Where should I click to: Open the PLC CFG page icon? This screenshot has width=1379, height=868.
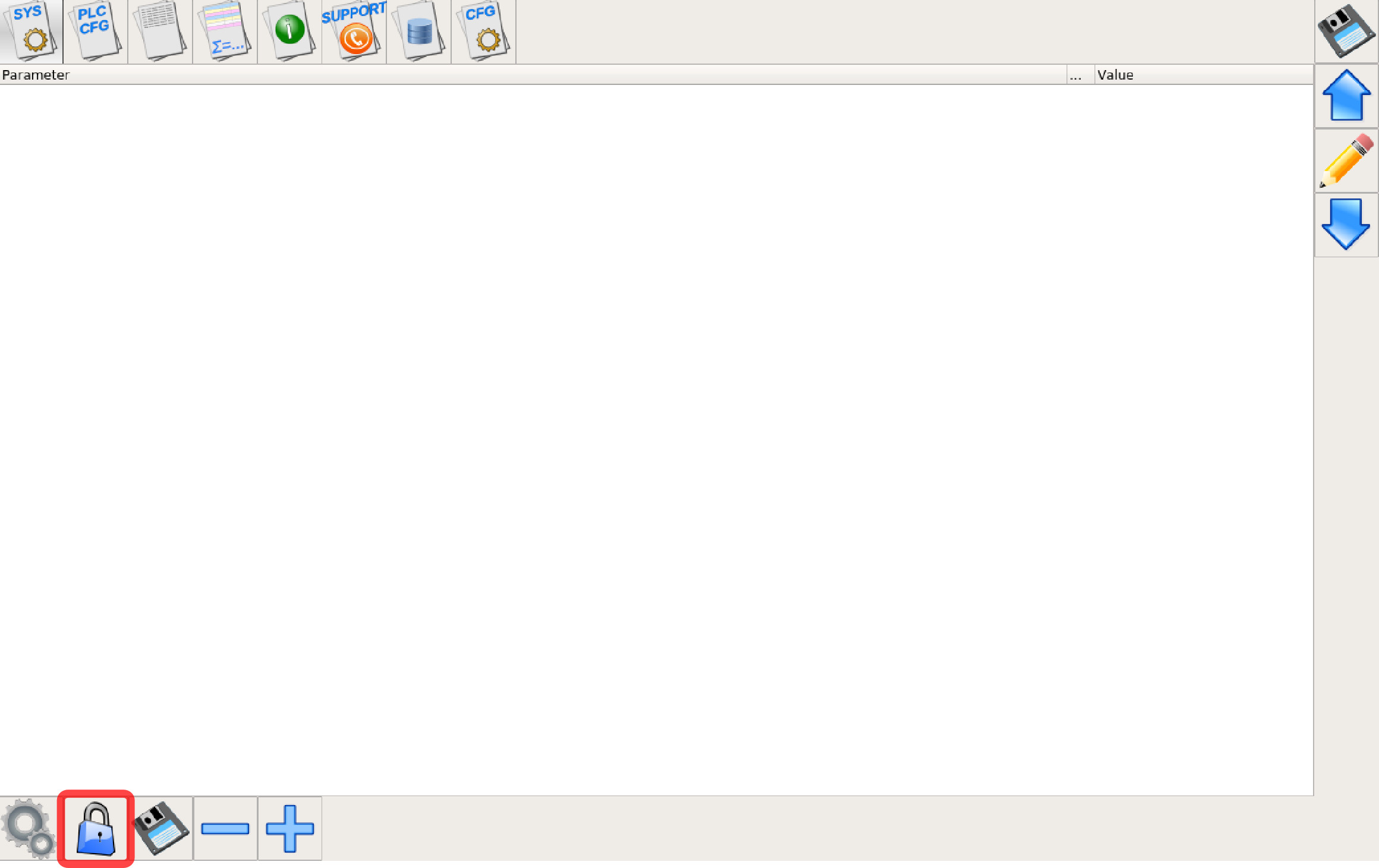point(95,31)
